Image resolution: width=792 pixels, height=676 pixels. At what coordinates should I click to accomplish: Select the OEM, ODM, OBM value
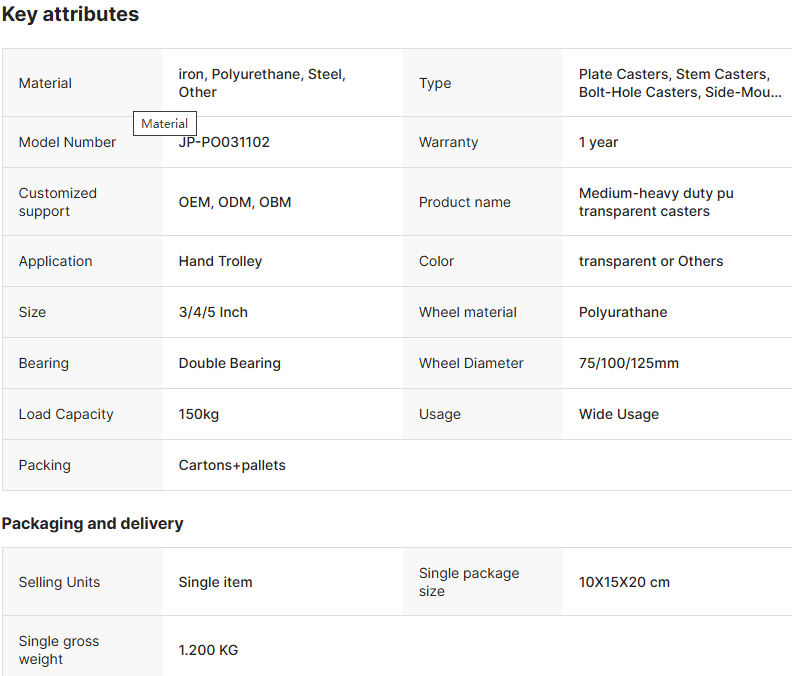point(235,202)
